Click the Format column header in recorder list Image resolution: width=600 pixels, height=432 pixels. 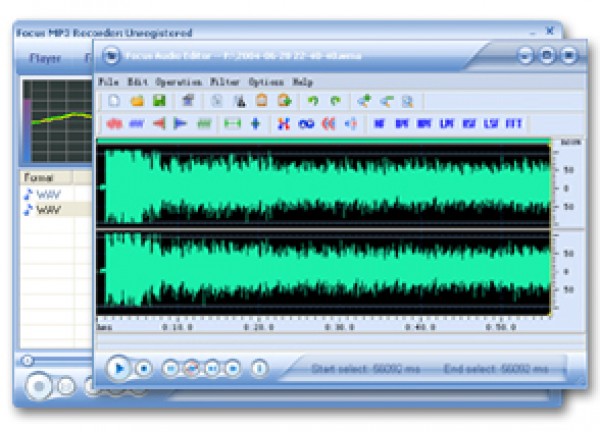pyautogui.click(x=46, y=178)
